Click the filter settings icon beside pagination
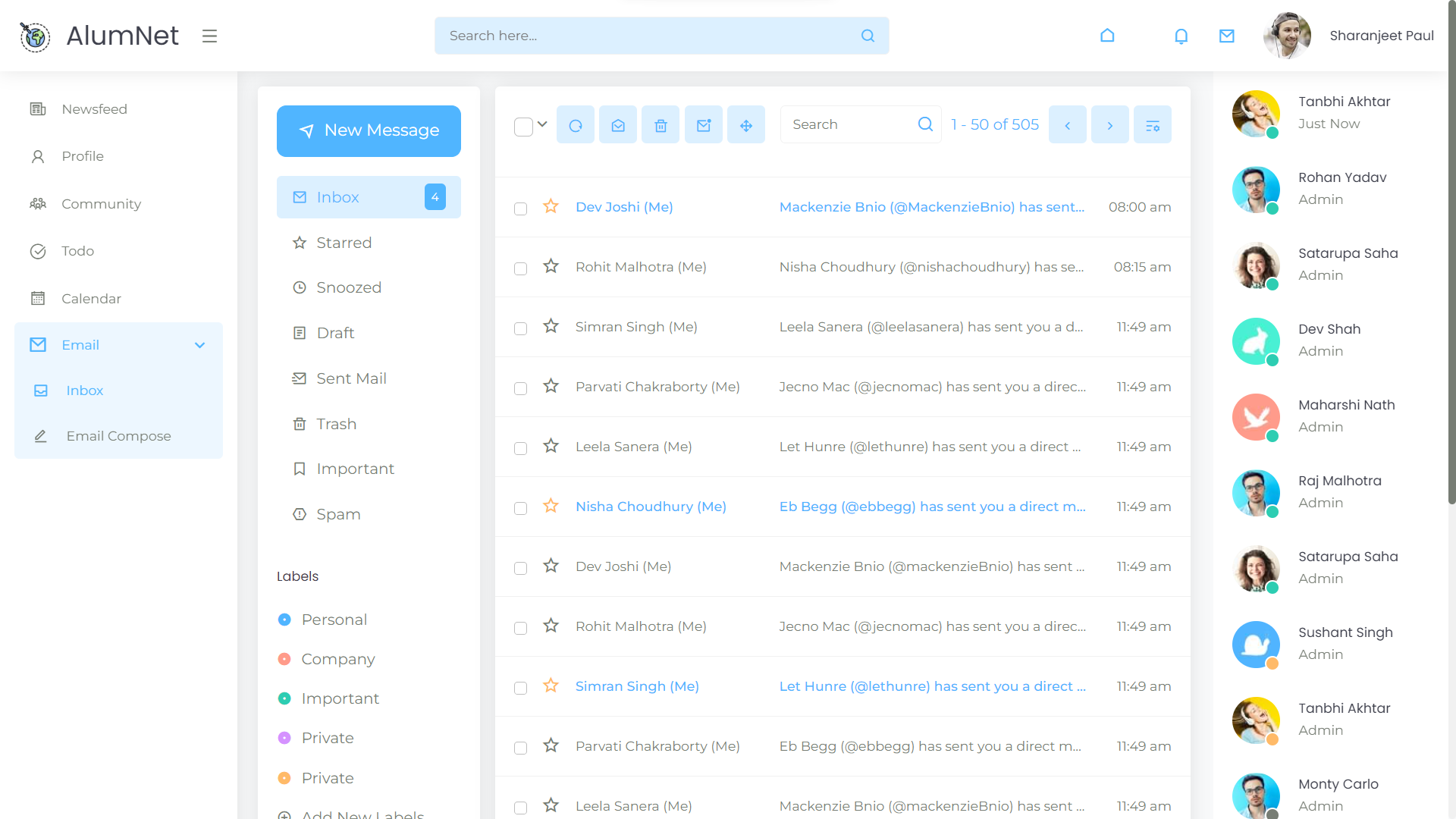 pos(1152,125)
